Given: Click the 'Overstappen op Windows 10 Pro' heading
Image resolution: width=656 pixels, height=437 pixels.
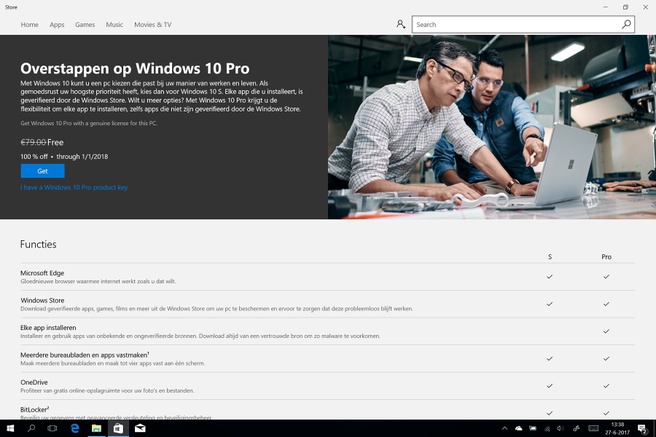Looking at the screenshot, I should click(135, 68).
